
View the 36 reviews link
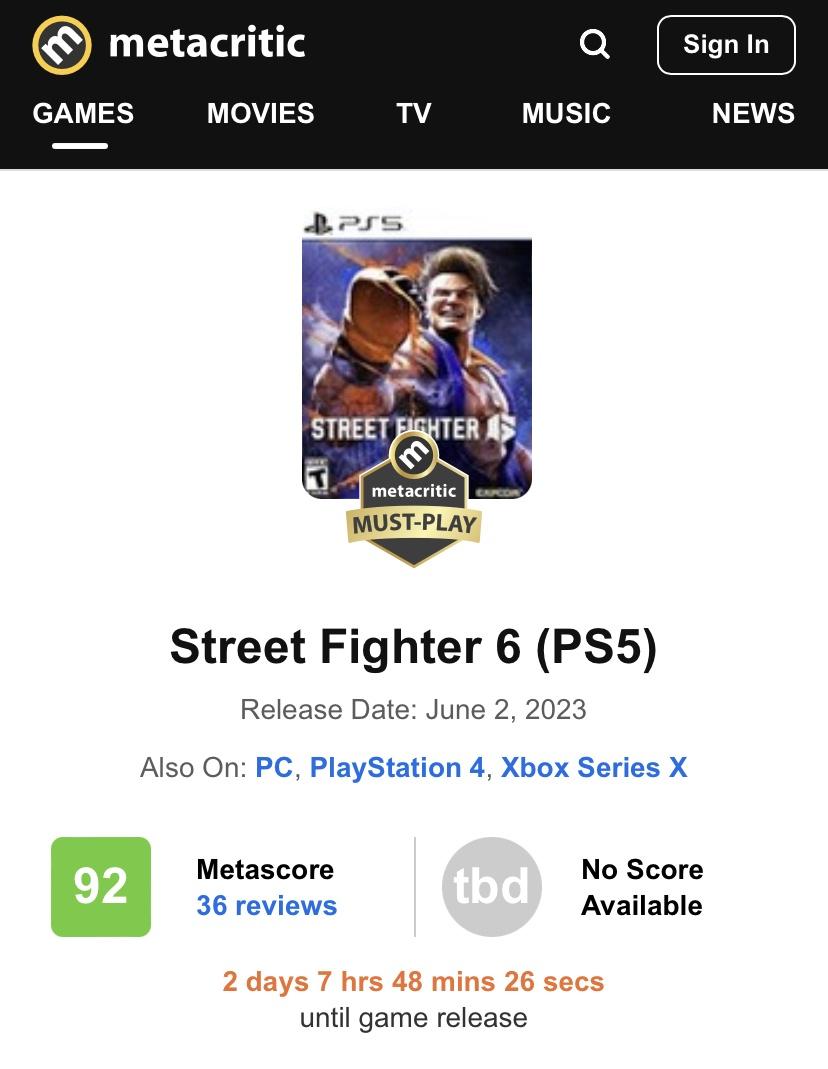tap(266, 906)
